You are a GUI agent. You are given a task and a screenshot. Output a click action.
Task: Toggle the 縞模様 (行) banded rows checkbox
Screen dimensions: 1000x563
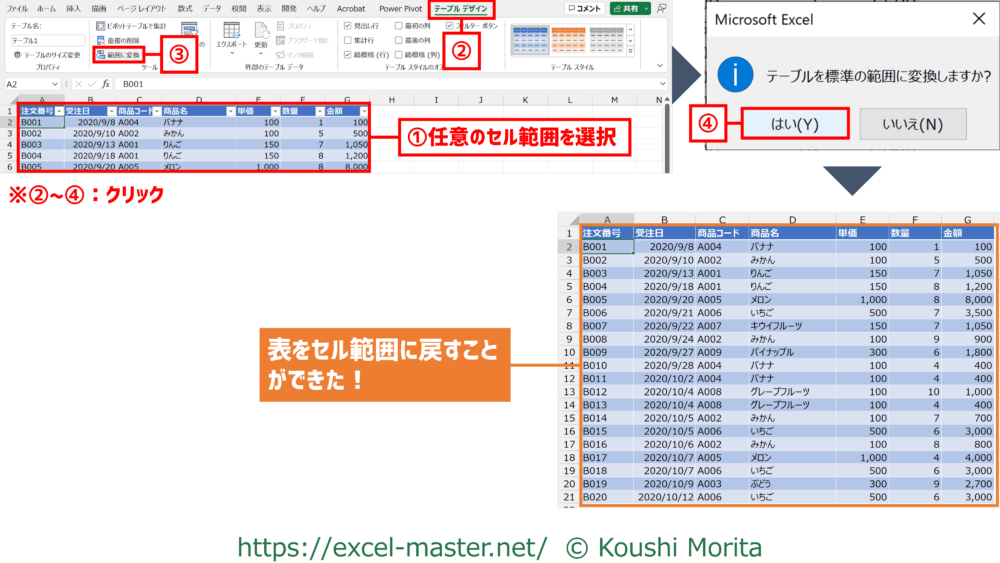click(x=347, y=55)
